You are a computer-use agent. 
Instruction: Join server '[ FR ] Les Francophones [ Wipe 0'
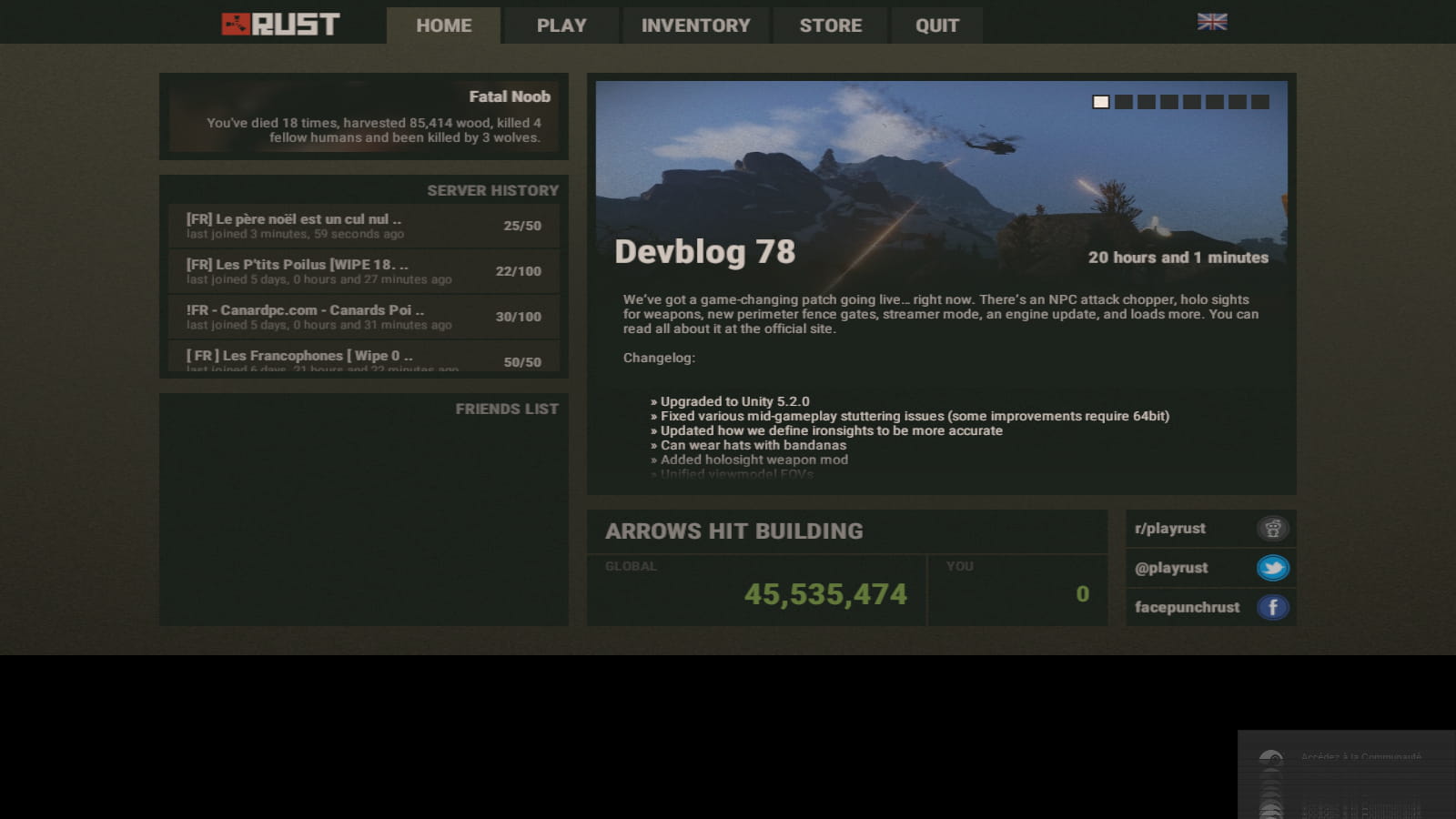(x=364, y=356)
